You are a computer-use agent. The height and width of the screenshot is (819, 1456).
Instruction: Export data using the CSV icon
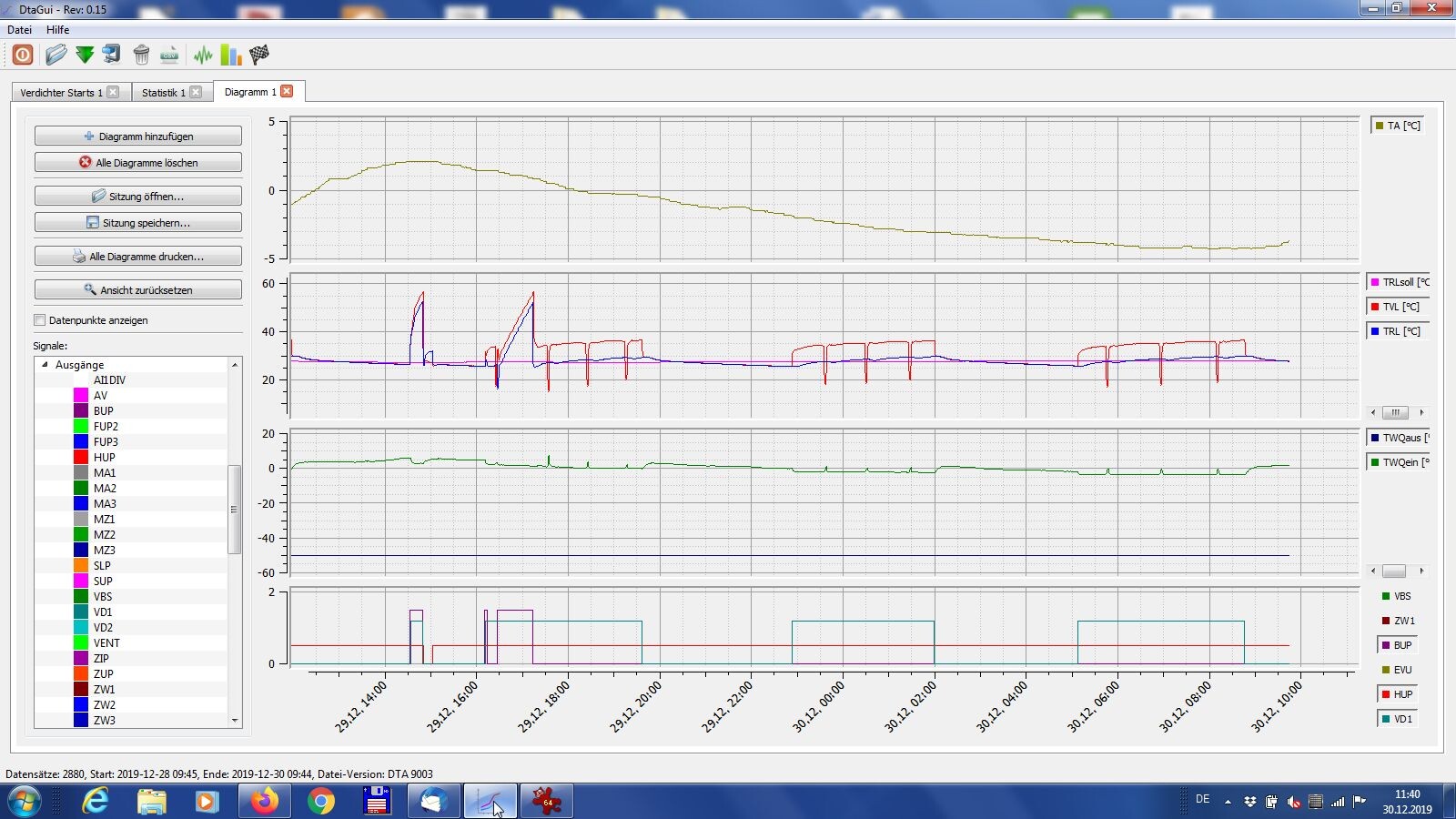(169, 55)
